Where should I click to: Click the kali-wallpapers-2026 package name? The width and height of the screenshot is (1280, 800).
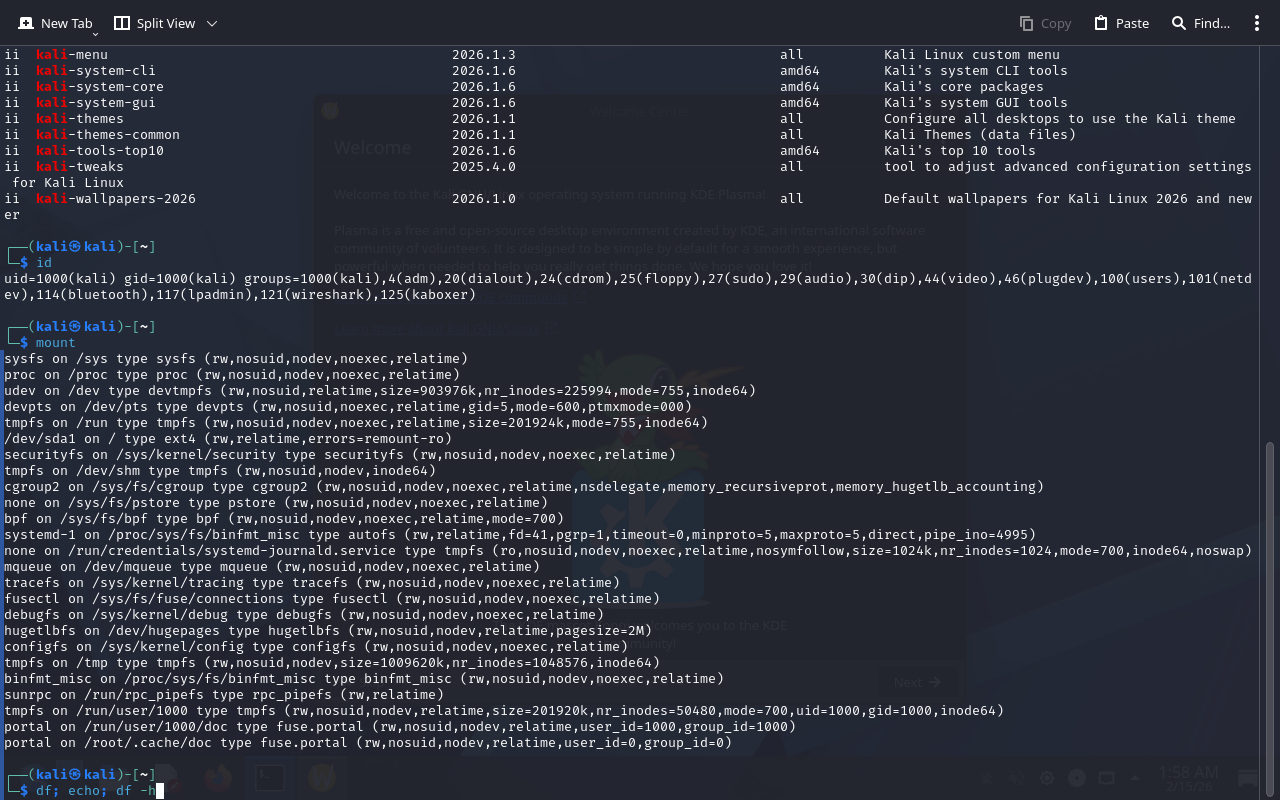click(116, 199)
